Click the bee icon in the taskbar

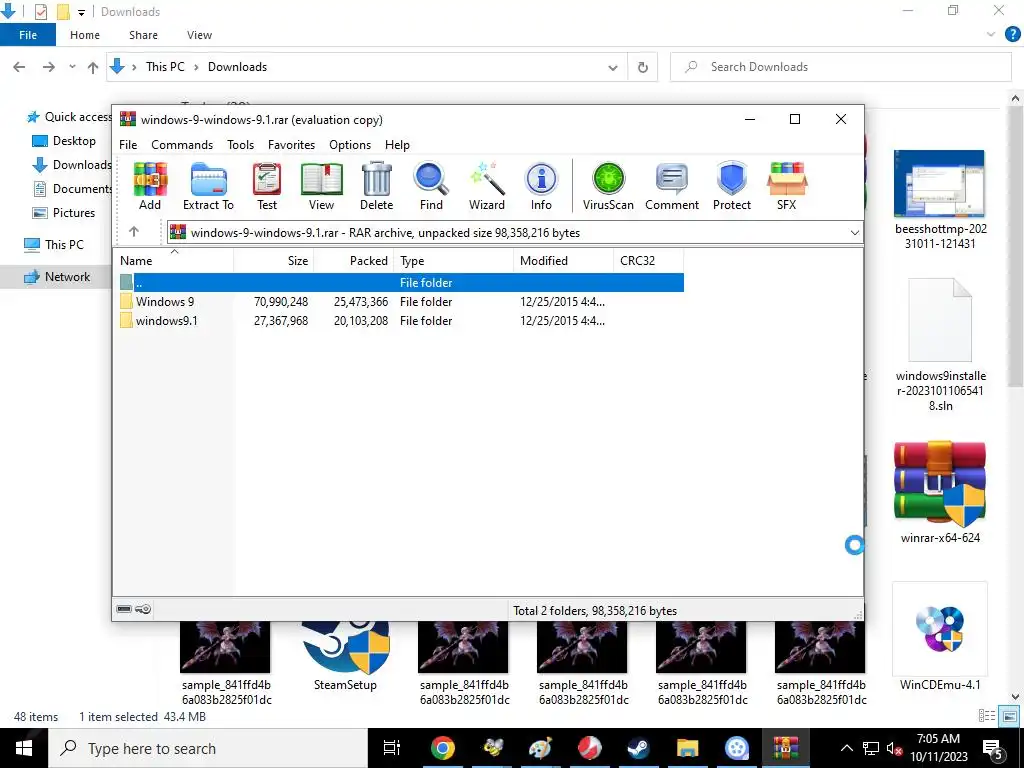click(492, 748)
